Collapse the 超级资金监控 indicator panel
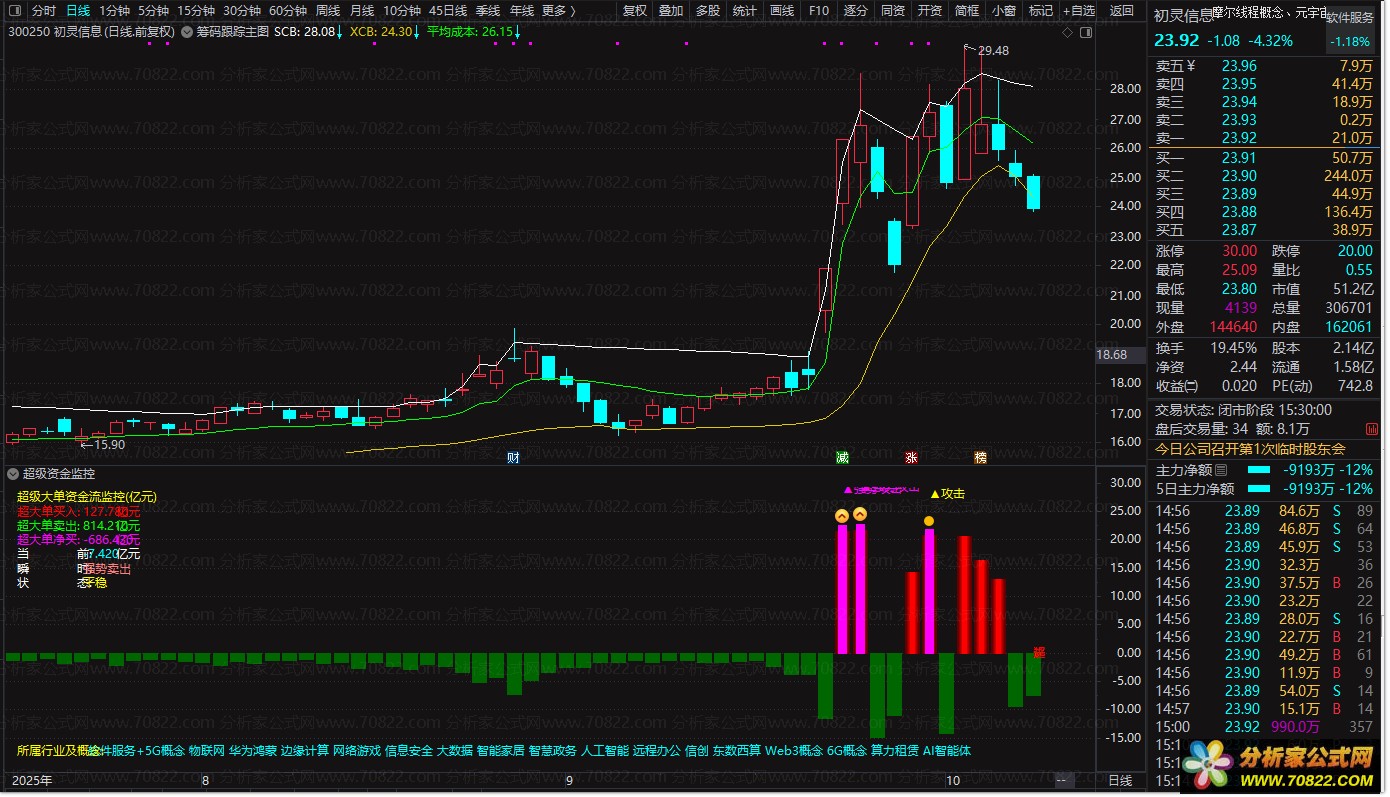This screenshot has height=797, width=1390. [12, 474]
